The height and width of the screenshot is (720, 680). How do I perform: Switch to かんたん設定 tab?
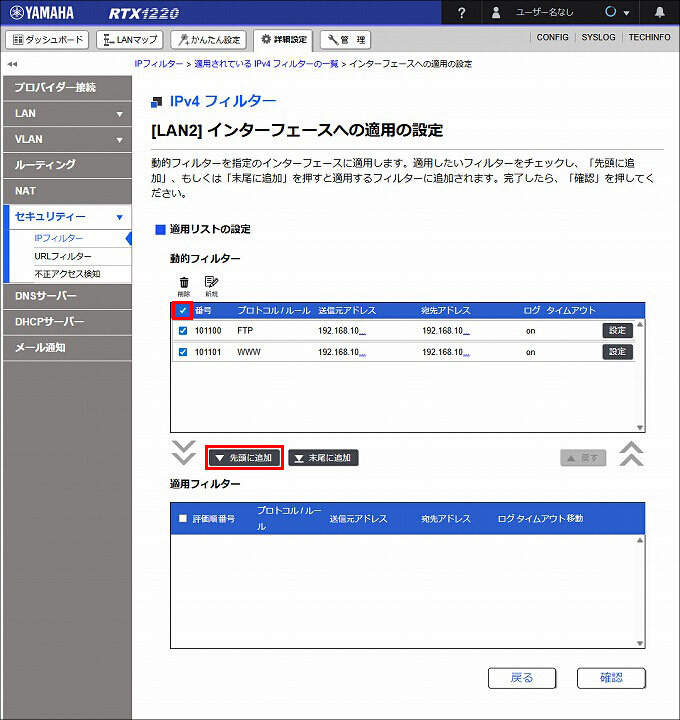pyautogui.click(x=208, y=40)
